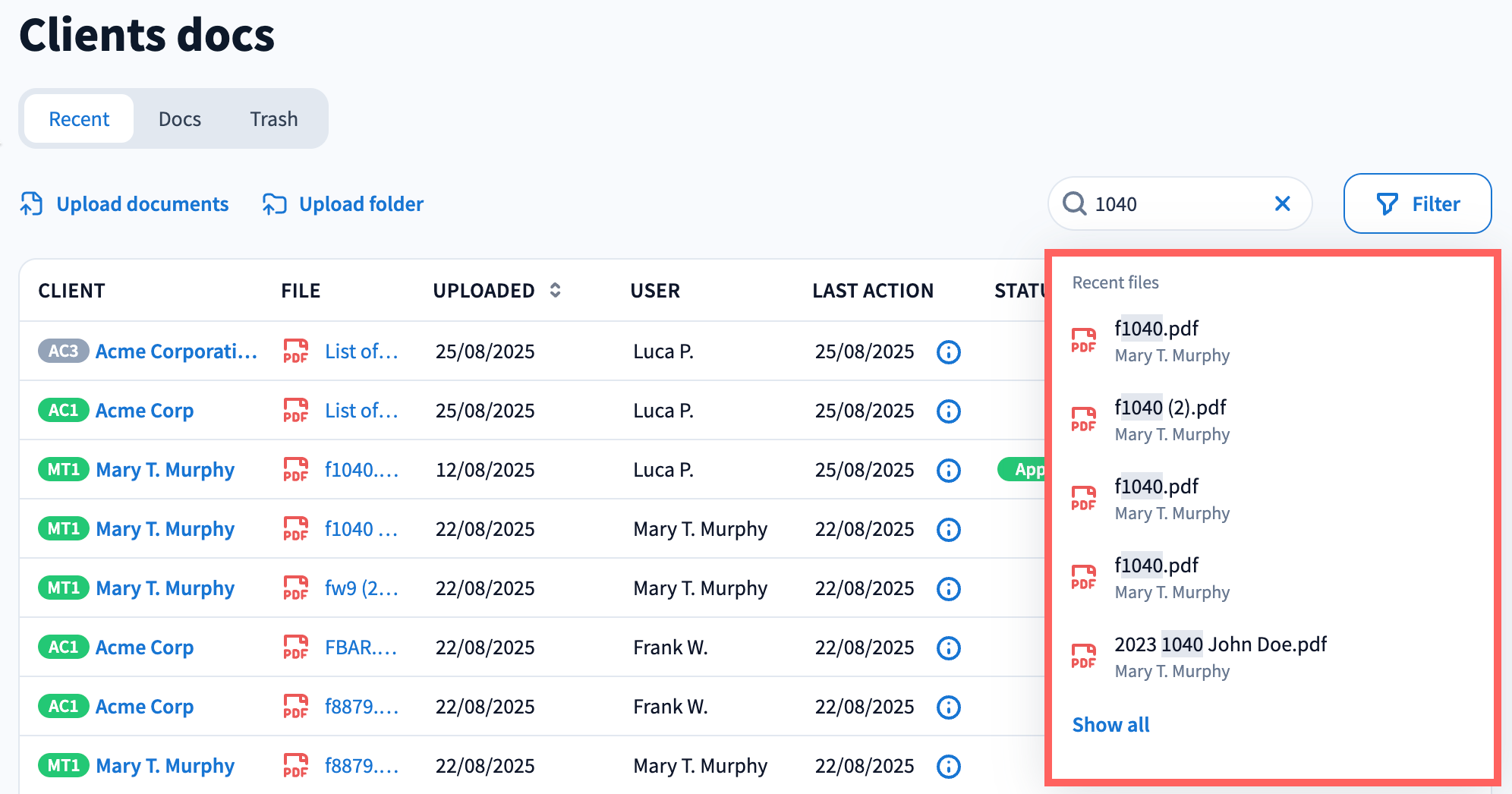This screenshot has height=794, width=1512.
Task: Open the f8879 file link for Acme Corp
Action: click(x=361, y=707)
